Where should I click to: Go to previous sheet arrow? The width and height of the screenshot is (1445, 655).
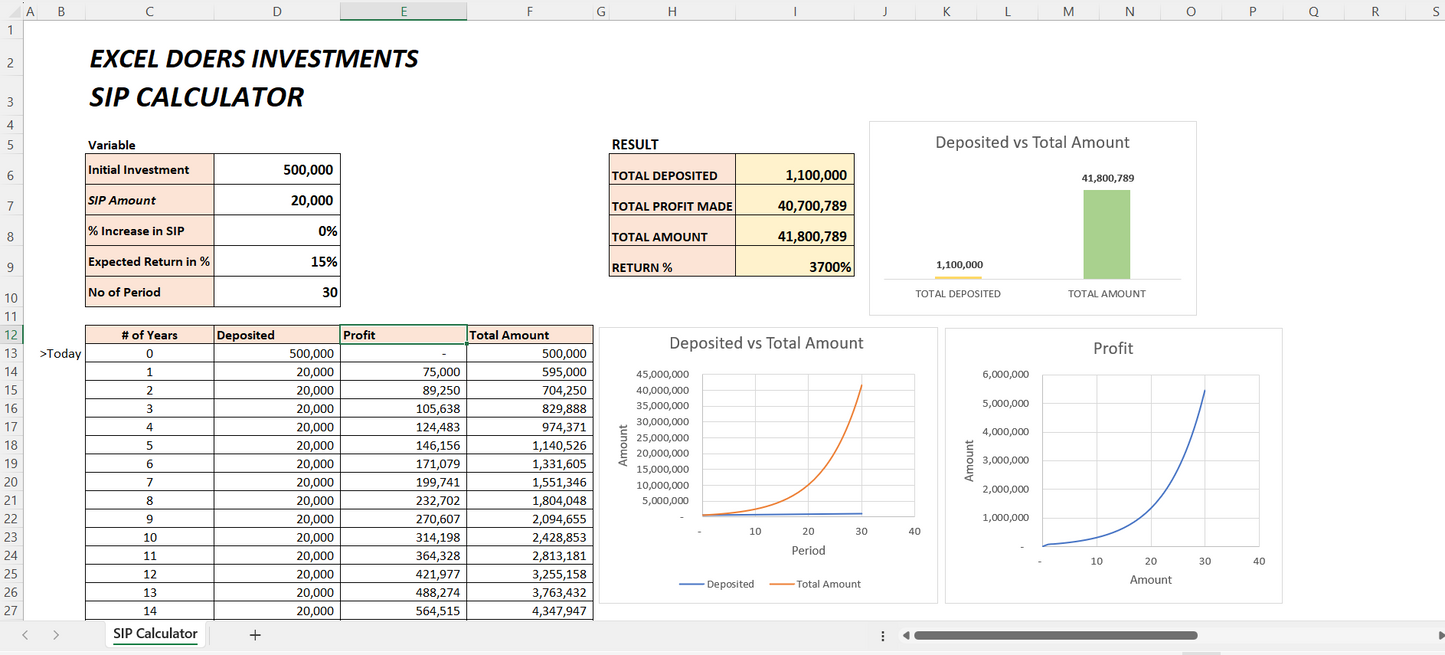pyautogui.click(x=25, y=634)
